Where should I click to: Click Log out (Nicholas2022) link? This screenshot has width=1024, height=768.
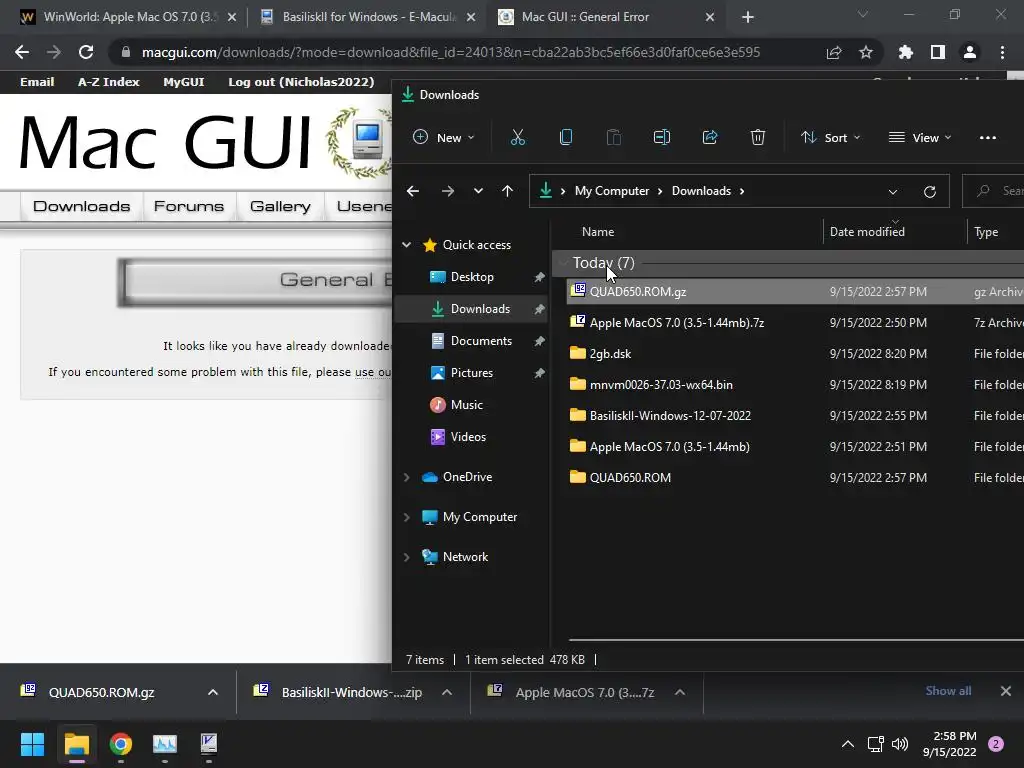[301, 82]
